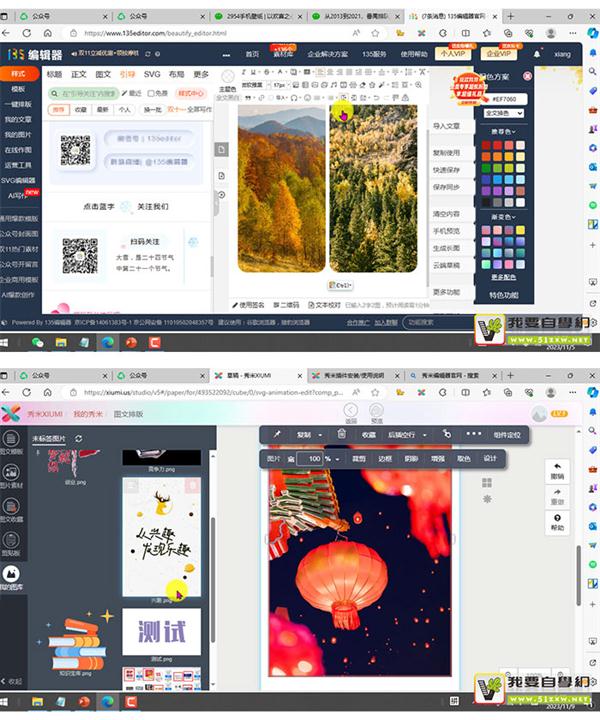The width and height of the screenshot is (600, 720).
Task: Click 裁剪 in the Xiumi image toolbar
Action: coord(359,459)
